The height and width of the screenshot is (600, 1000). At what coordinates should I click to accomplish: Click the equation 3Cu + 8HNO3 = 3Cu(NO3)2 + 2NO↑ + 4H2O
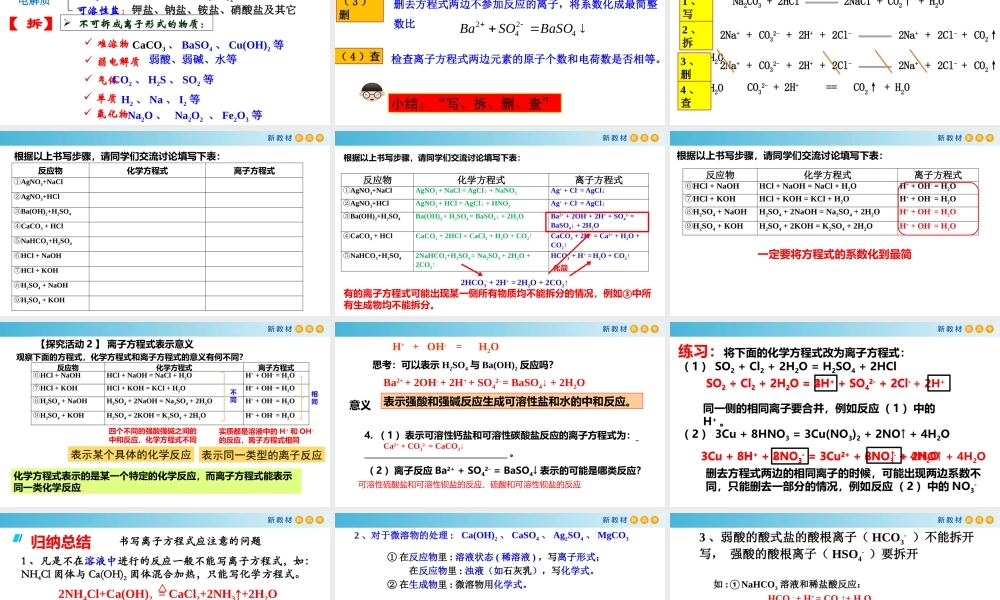[x=832, y=434]
